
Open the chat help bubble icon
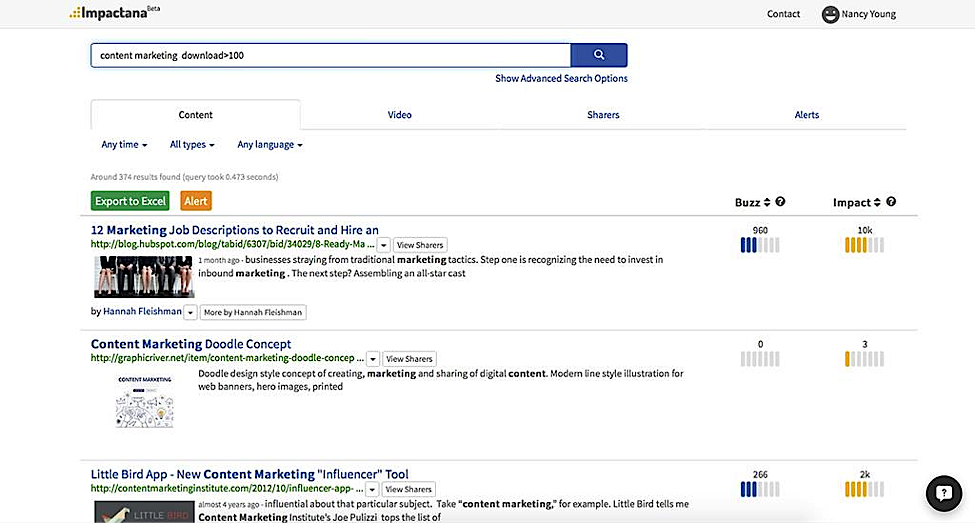pyautogui.click(x=944, y=493)
